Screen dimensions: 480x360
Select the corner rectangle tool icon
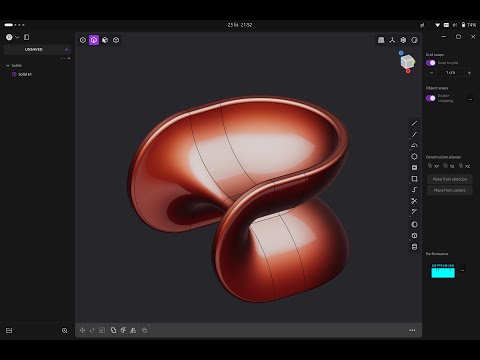(x=414, y=179)
